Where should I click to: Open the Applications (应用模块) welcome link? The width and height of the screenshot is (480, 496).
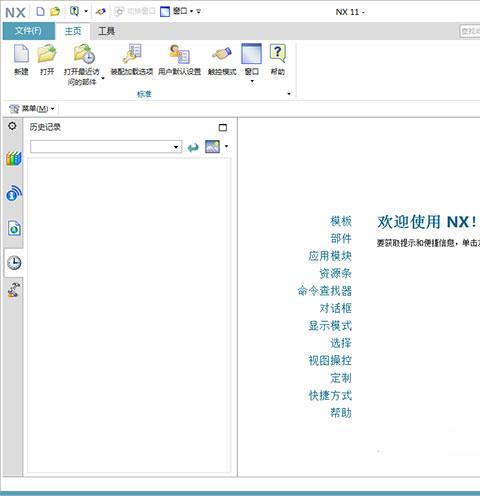330,256
